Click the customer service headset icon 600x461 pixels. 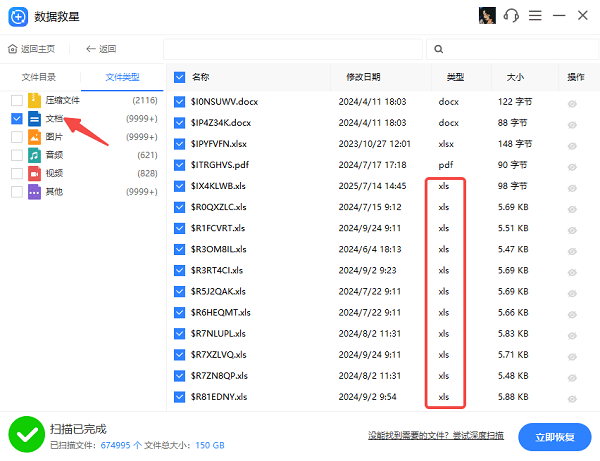click(512, 16)
